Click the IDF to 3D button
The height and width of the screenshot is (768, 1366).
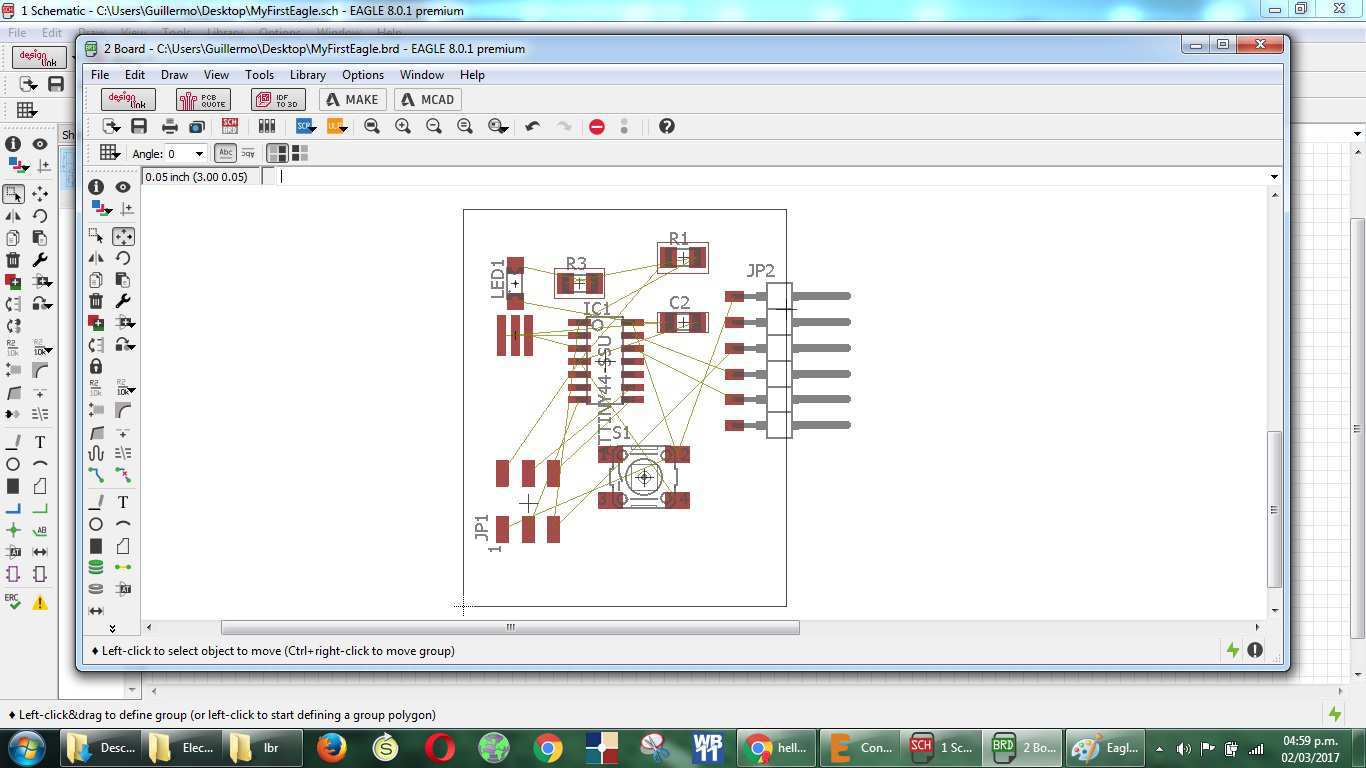(x=278, y=99)
